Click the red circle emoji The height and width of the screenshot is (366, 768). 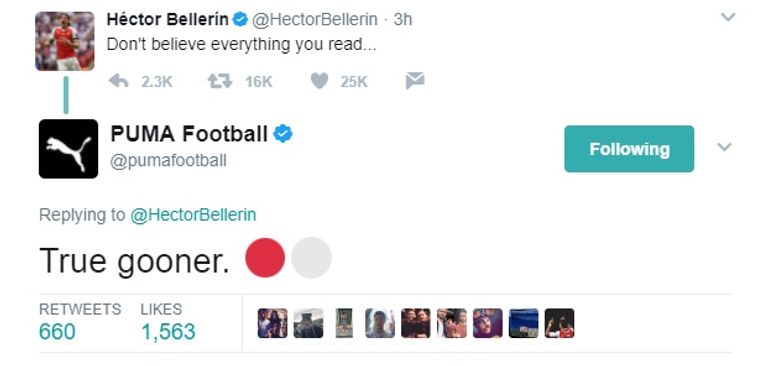pyautogui.click(x=265, y=258)
